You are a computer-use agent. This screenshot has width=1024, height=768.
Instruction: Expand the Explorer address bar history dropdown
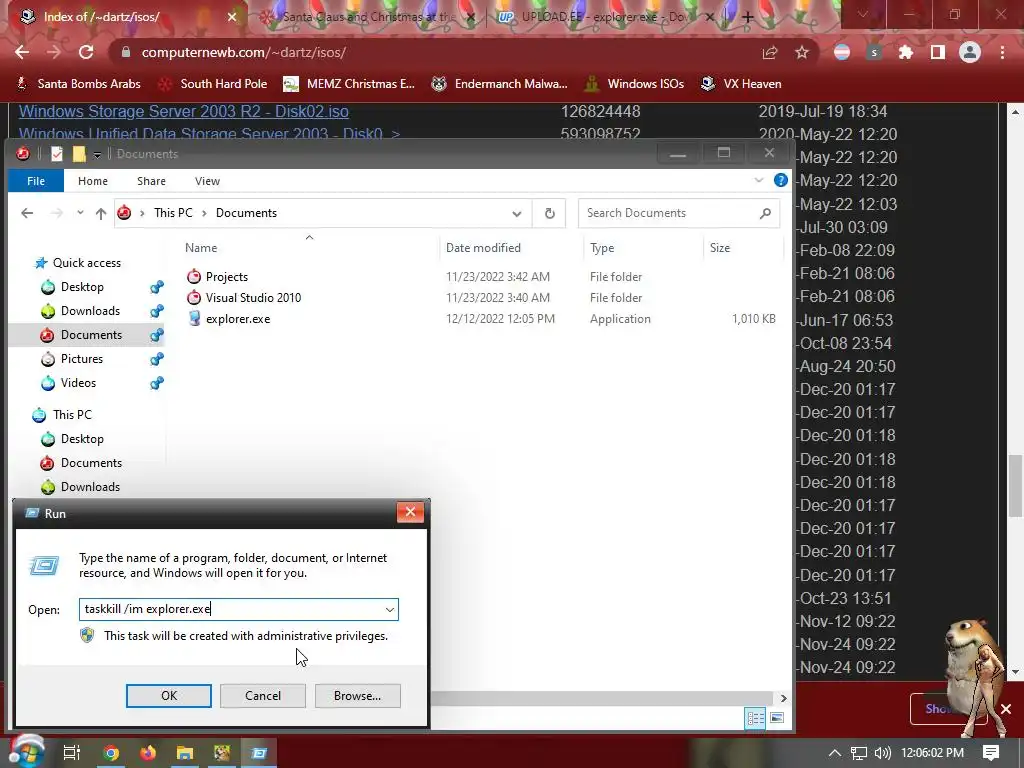click(517, 214)
